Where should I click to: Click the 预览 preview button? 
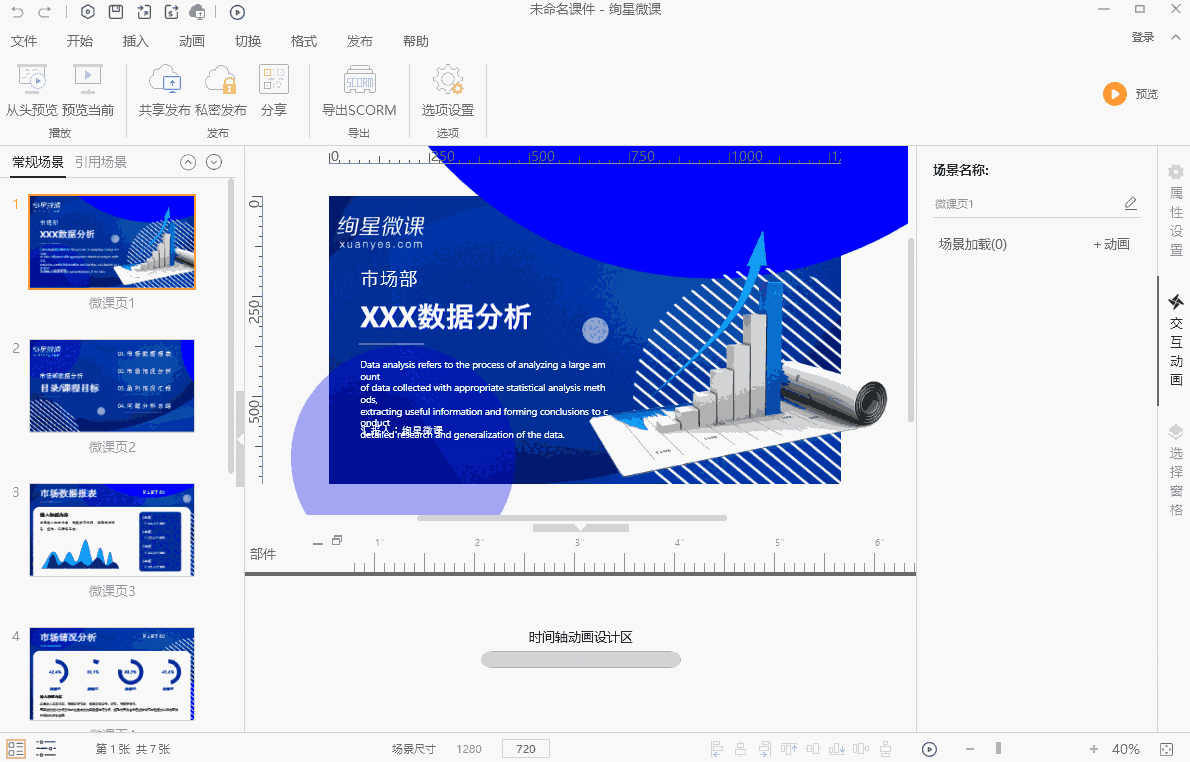tap(1131, 93)
